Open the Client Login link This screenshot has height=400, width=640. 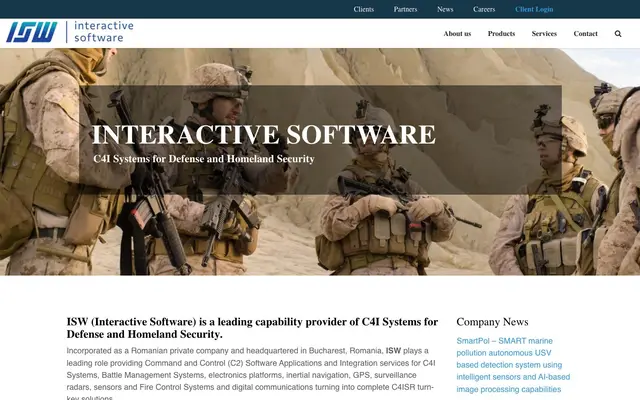(x=534, y=9)
